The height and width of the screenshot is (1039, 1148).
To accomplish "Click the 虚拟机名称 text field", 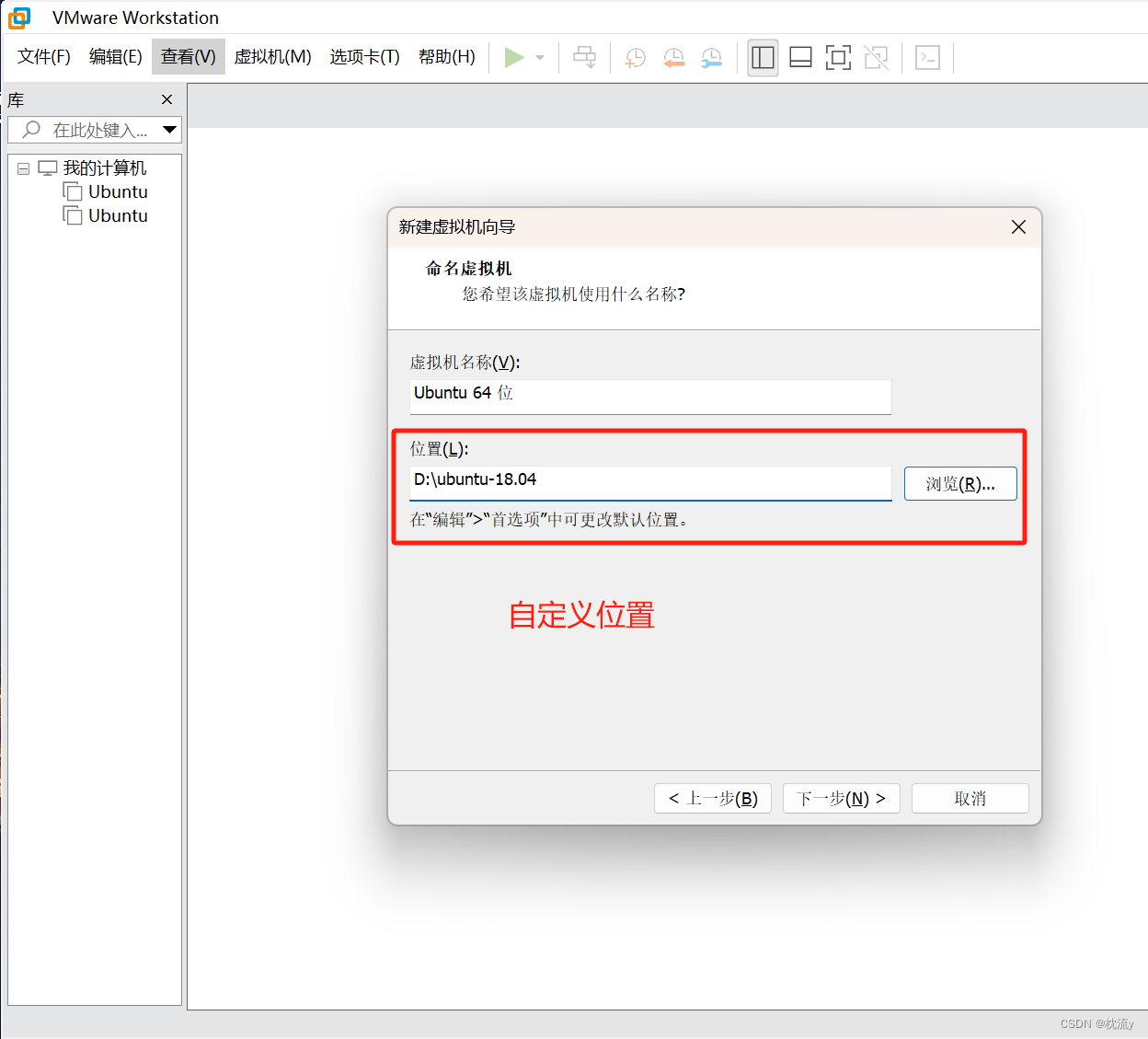I will coord(650,397).
